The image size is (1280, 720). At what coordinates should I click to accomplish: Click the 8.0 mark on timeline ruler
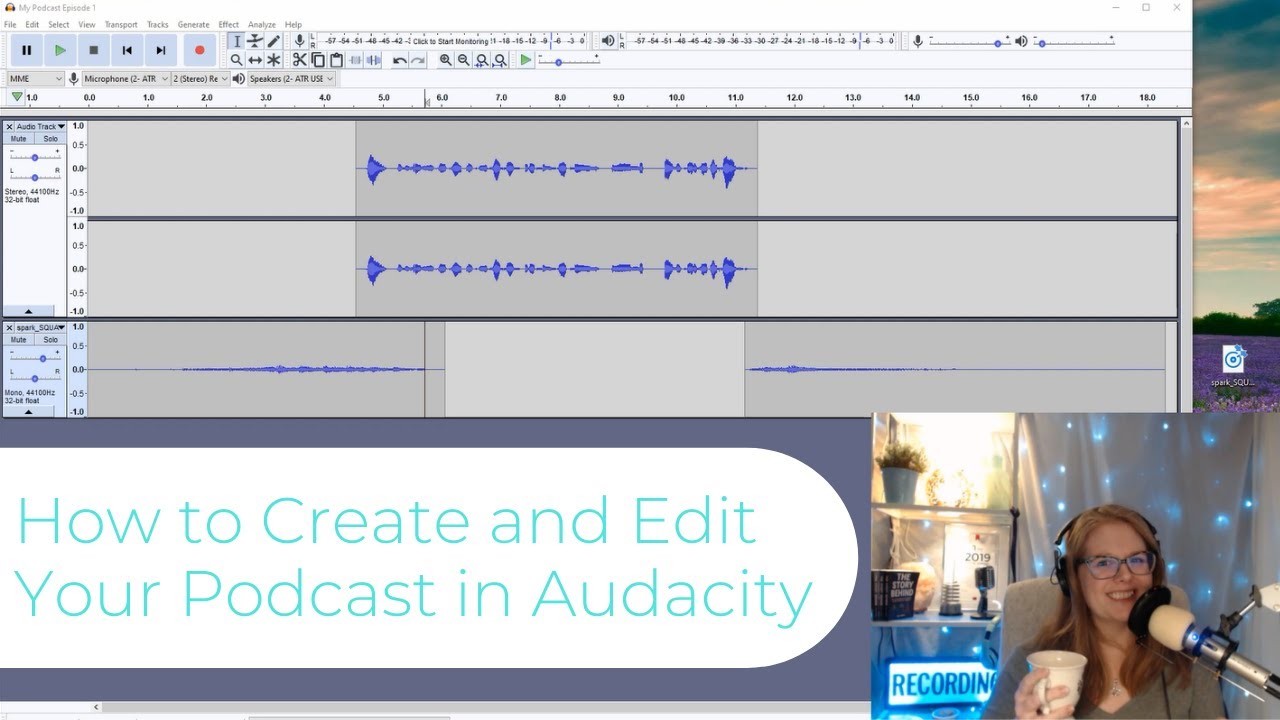560,98
